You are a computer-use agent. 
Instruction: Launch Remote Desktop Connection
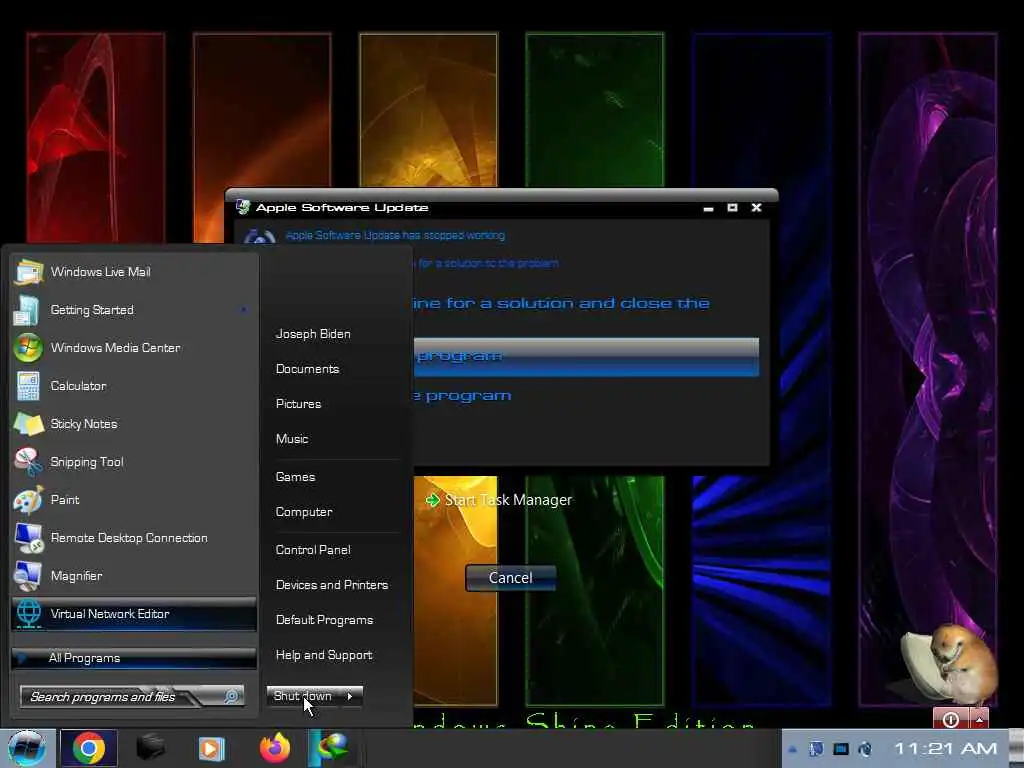tap(134, 538)
